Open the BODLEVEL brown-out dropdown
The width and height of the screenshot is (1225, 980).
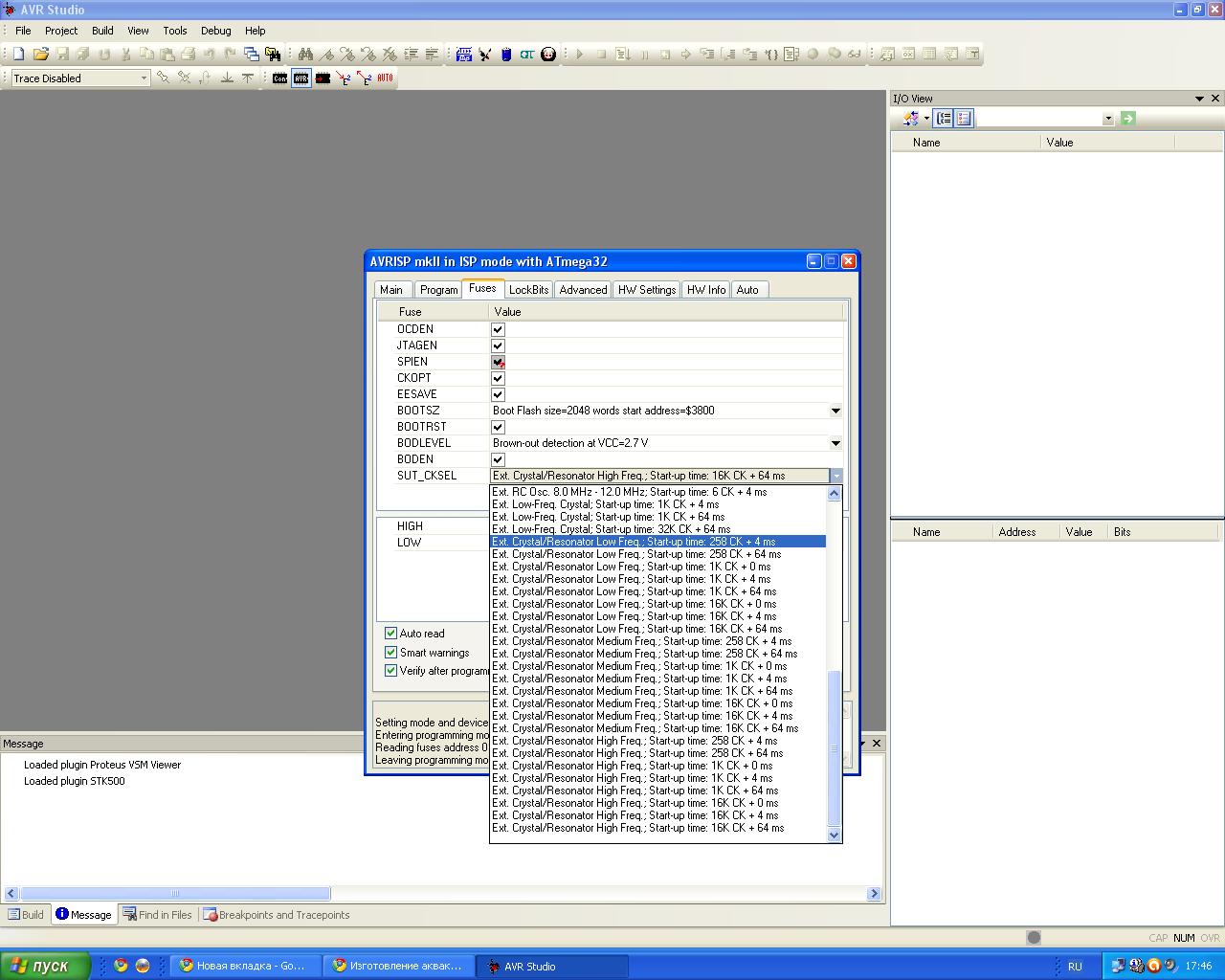click(x=835, y=443)
